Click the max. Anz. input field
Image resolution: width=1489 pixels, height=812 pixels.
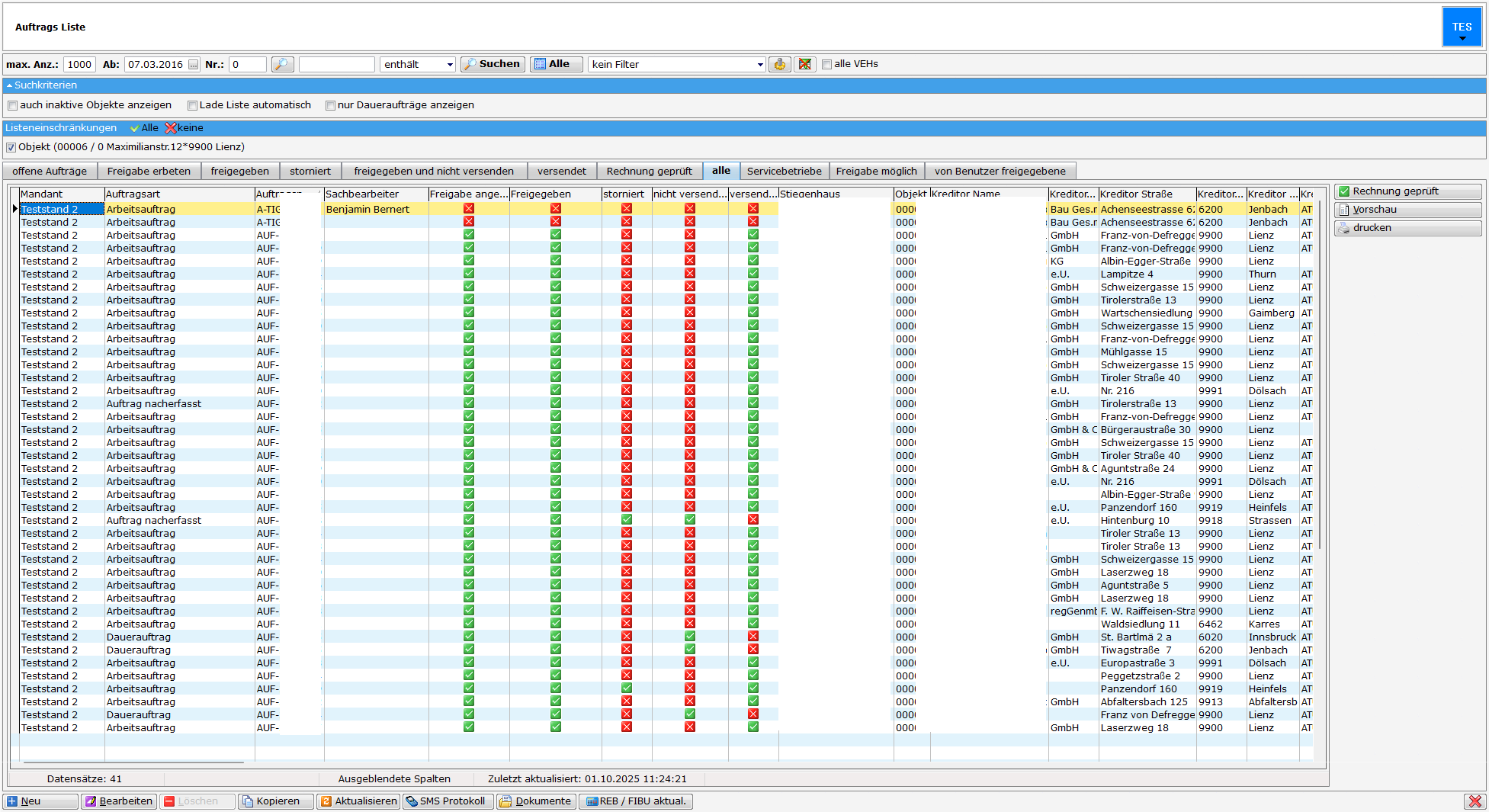[x=79, y=65]
